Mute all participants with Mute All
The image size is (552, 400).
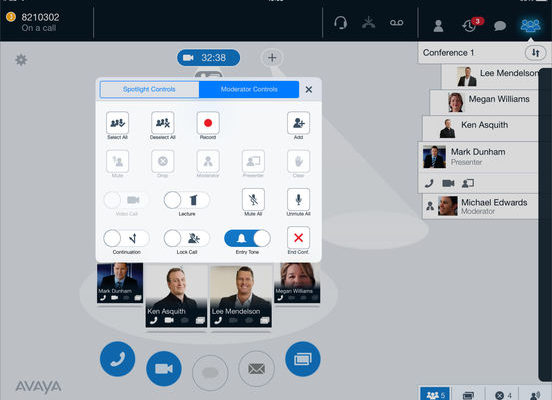point(253,200)
